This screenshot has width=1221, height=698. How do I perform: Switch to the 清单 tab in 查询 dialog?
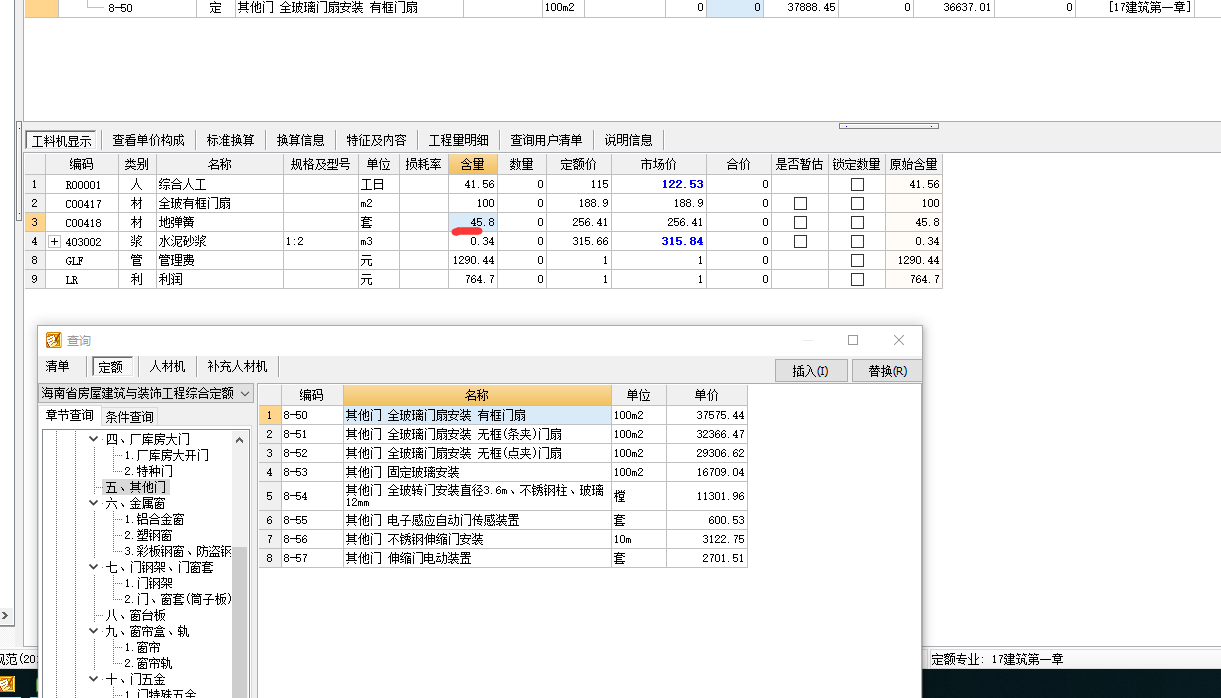click(x=58, y=367)
